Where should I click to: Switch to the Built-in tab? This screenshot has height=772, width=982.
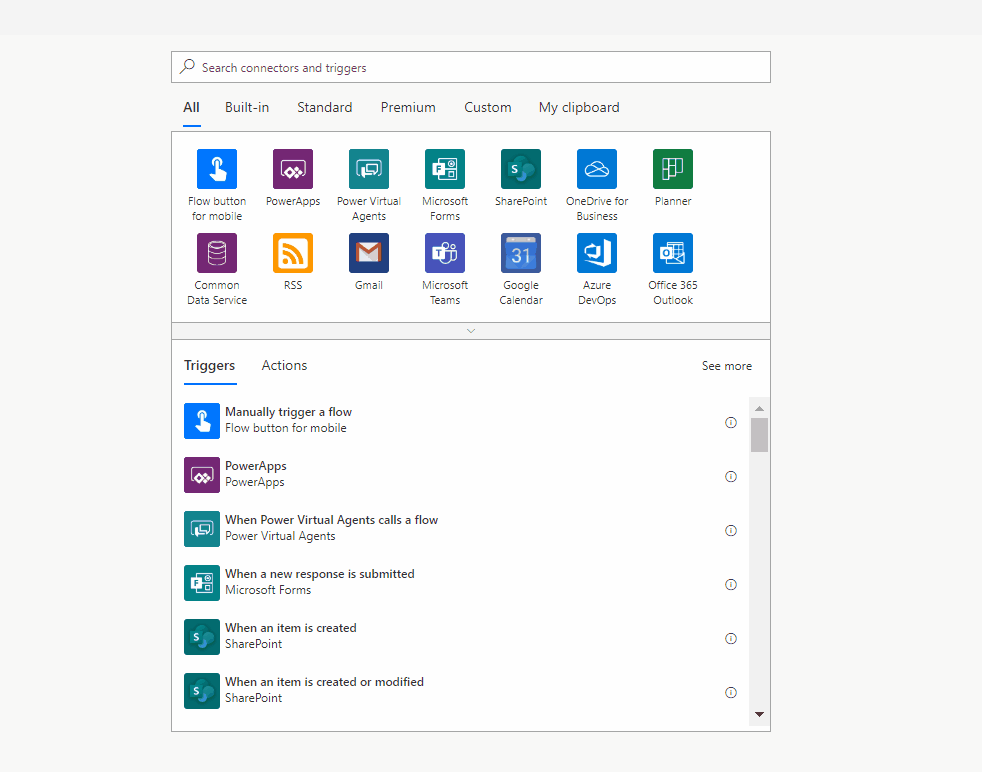click(x=247, y=108)
